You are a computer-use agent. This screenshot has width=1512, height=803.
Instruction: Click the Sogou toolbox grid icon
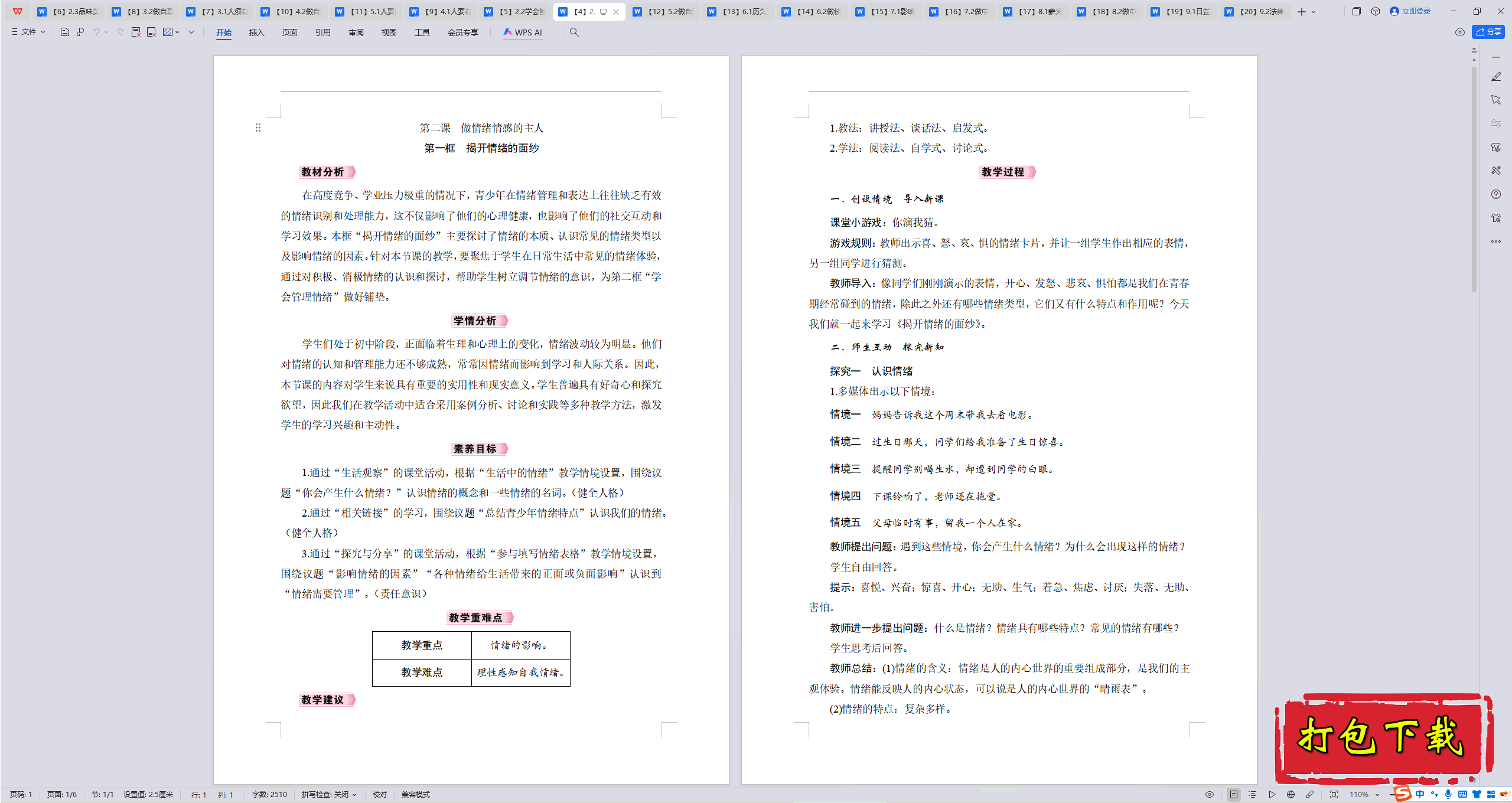click(x=1491, y=795)
